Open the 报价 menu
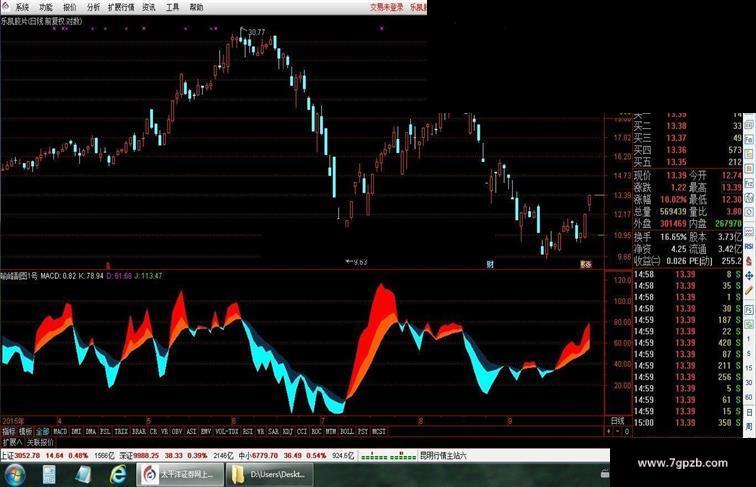 70,7
